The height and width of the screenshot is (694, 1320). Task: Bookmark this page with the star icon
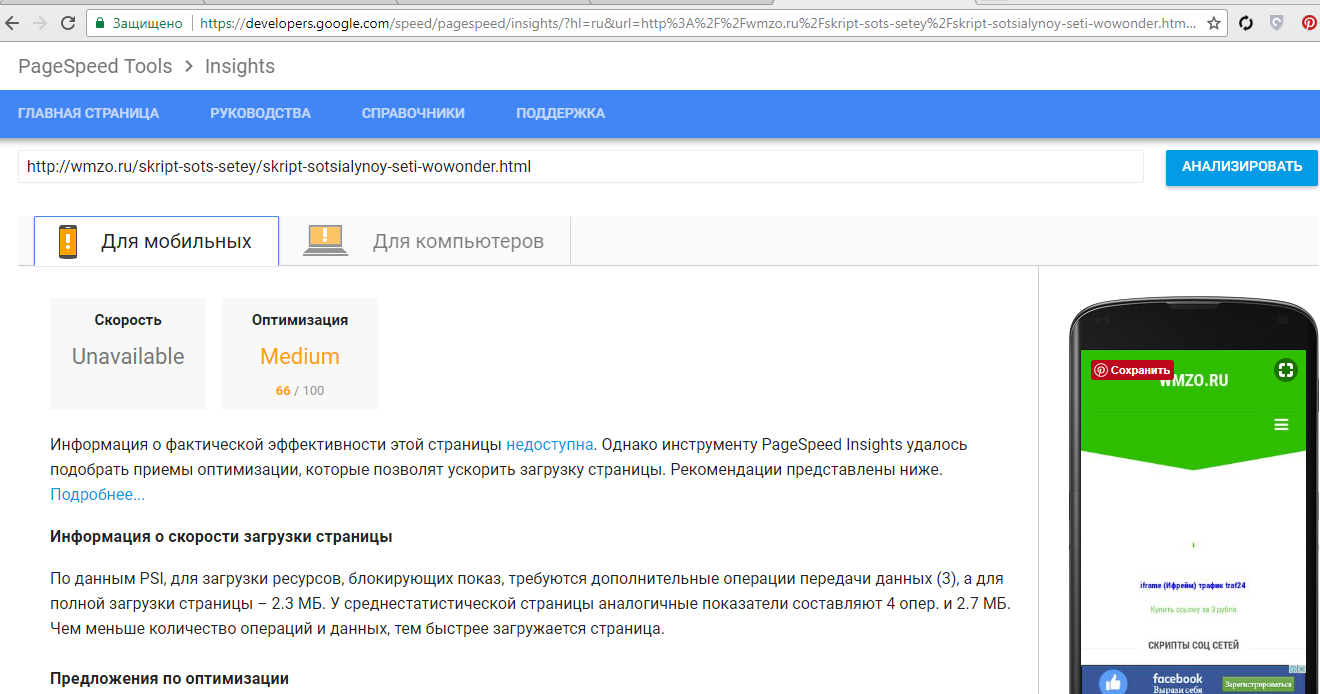(1213, 22)
